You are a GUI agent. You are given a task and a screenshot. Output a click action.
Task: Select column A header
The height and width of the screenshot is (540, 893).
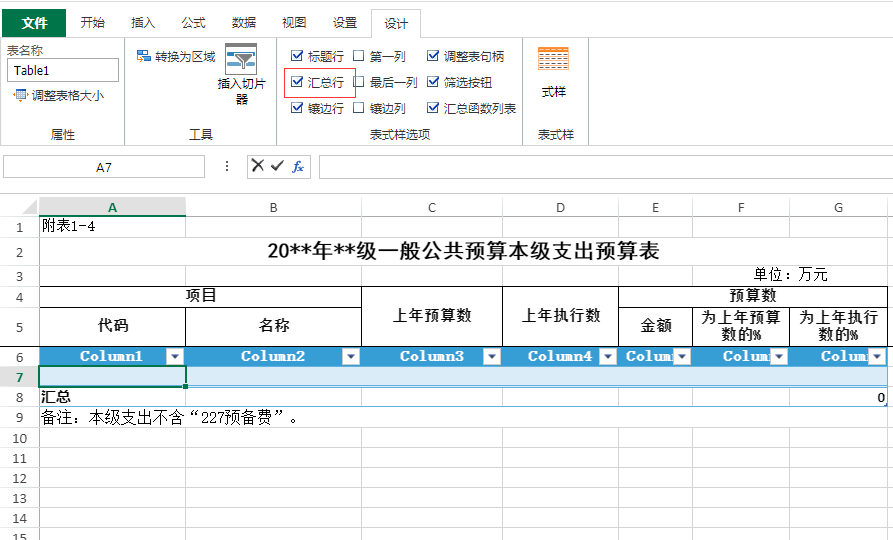tap(112, 207)
